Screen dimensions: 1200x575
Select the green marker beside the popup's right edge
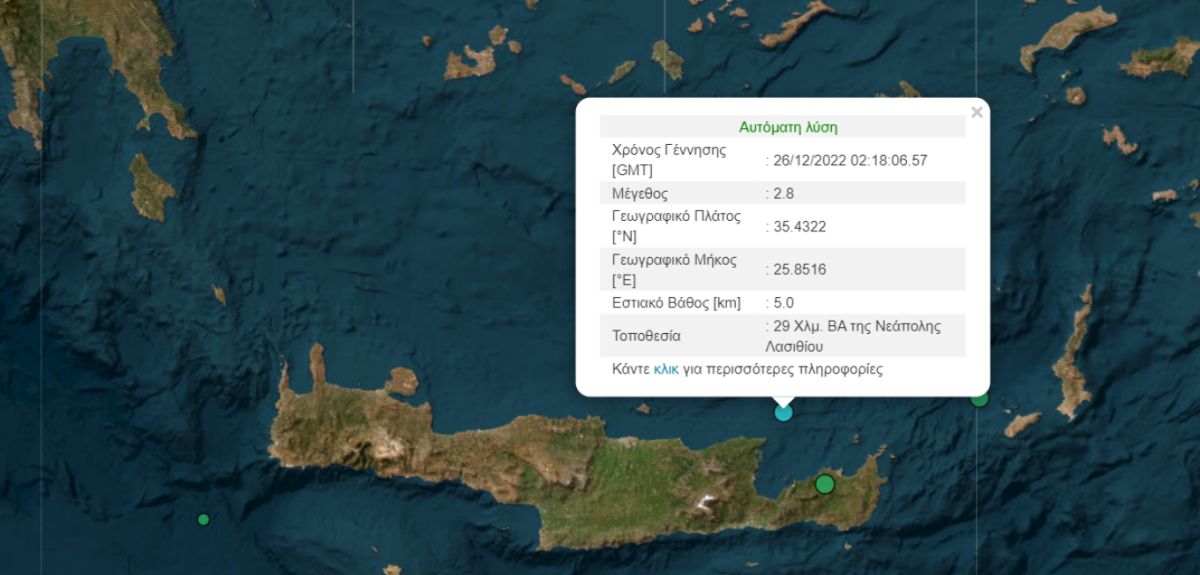(980, 398)
